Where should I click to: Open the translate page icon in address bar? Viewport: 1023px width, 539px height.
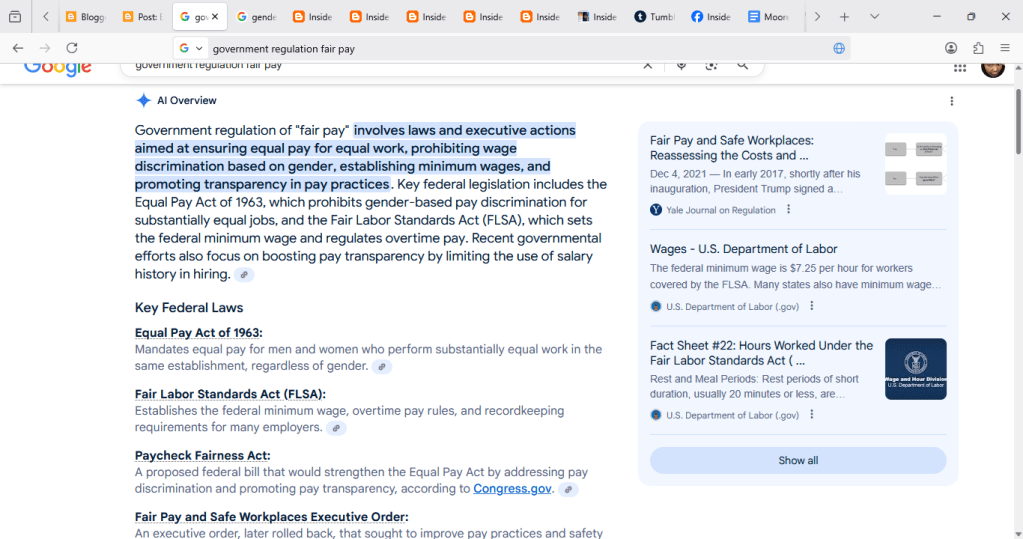(x=839, y=48)
